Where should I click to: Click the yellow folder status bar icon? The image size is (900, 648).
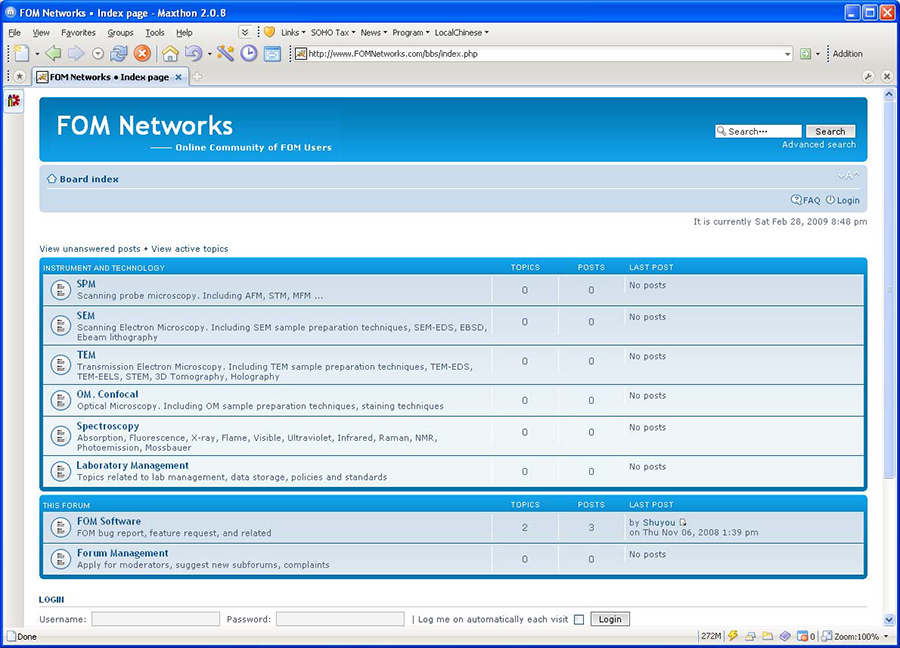click(x=767, y=636)
